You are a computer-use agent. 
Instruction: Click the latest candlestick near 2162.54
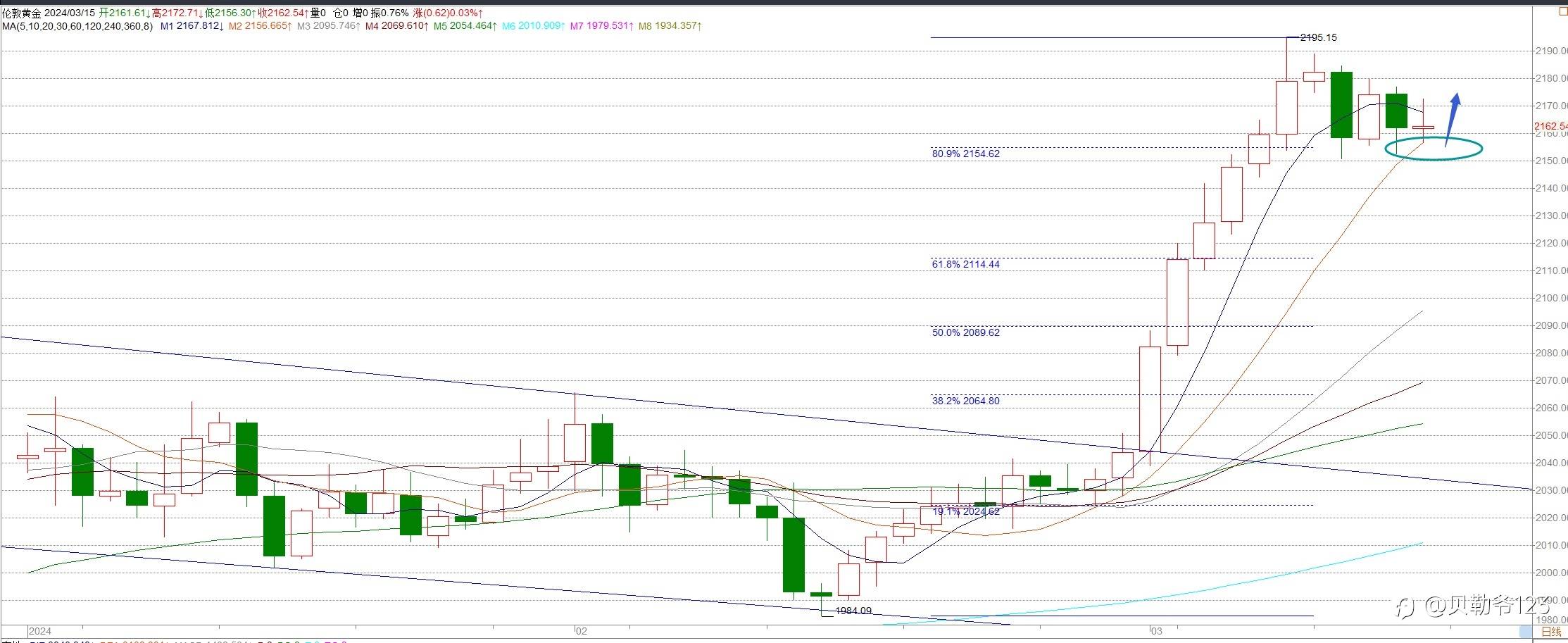pyautogui.click(x=1423, y=127)
